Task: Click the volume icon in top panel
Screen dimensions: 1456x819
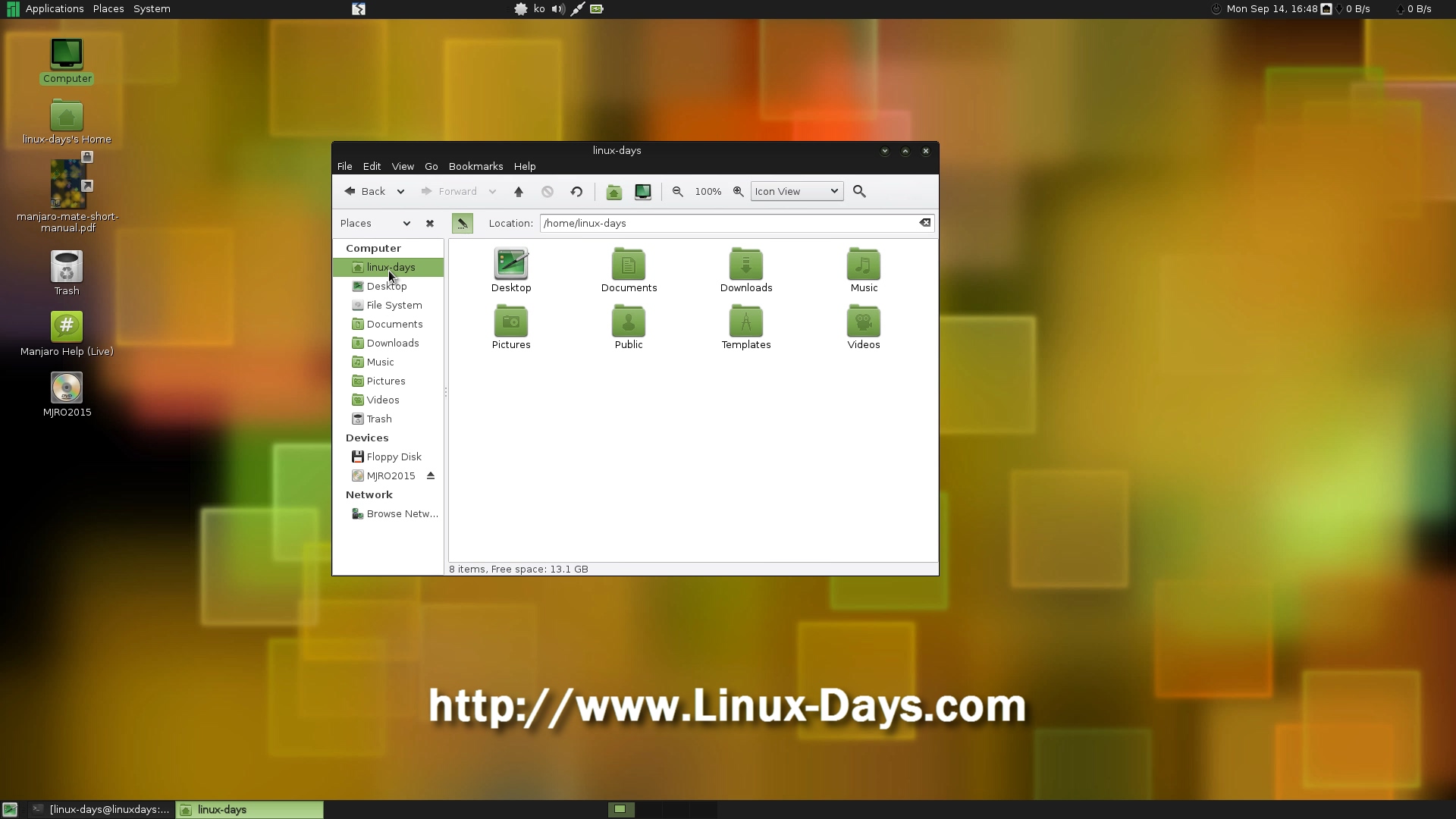Action: (x=558, y=9)
